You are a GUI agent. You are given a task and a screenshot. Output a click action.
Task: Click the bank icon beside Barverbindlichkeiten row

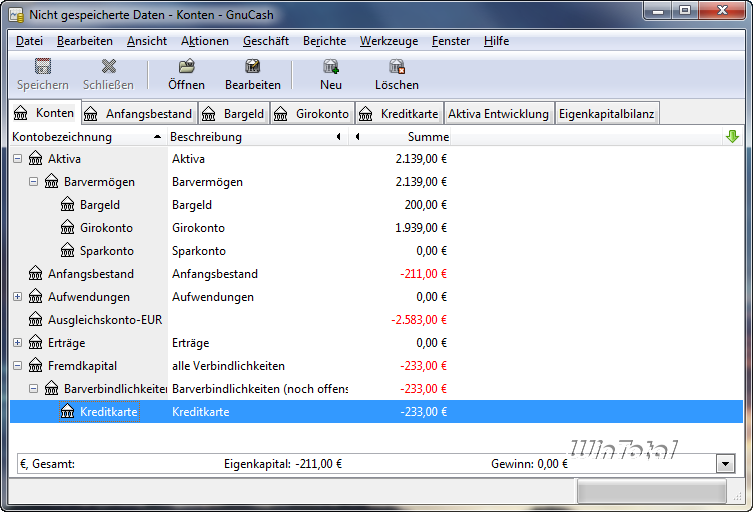point(51,389)
